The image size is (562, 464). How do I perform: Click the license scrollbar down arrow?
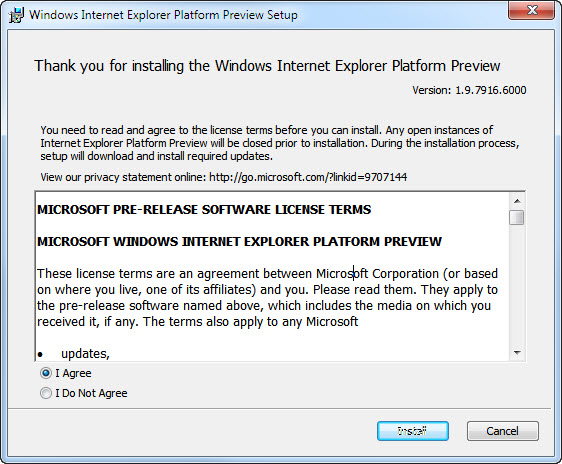click(517, 353)
